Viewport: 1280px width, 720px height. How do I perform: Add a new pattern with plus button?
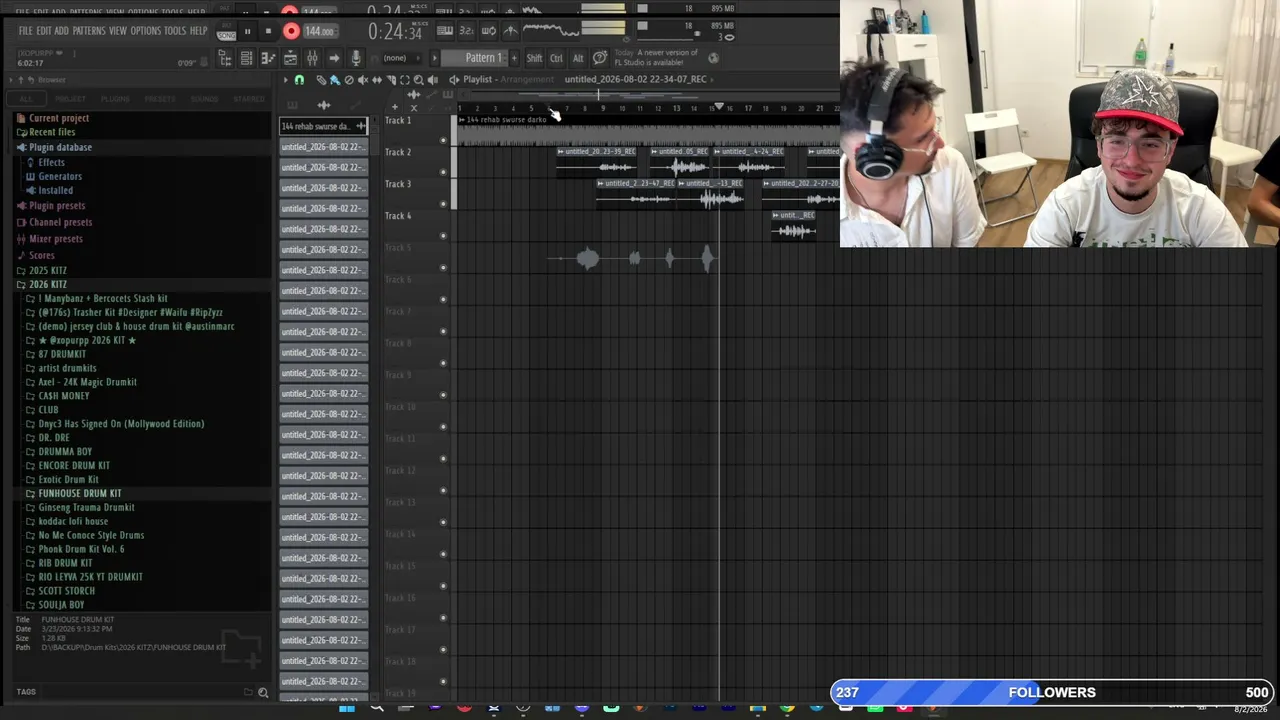tap(513, 58)
